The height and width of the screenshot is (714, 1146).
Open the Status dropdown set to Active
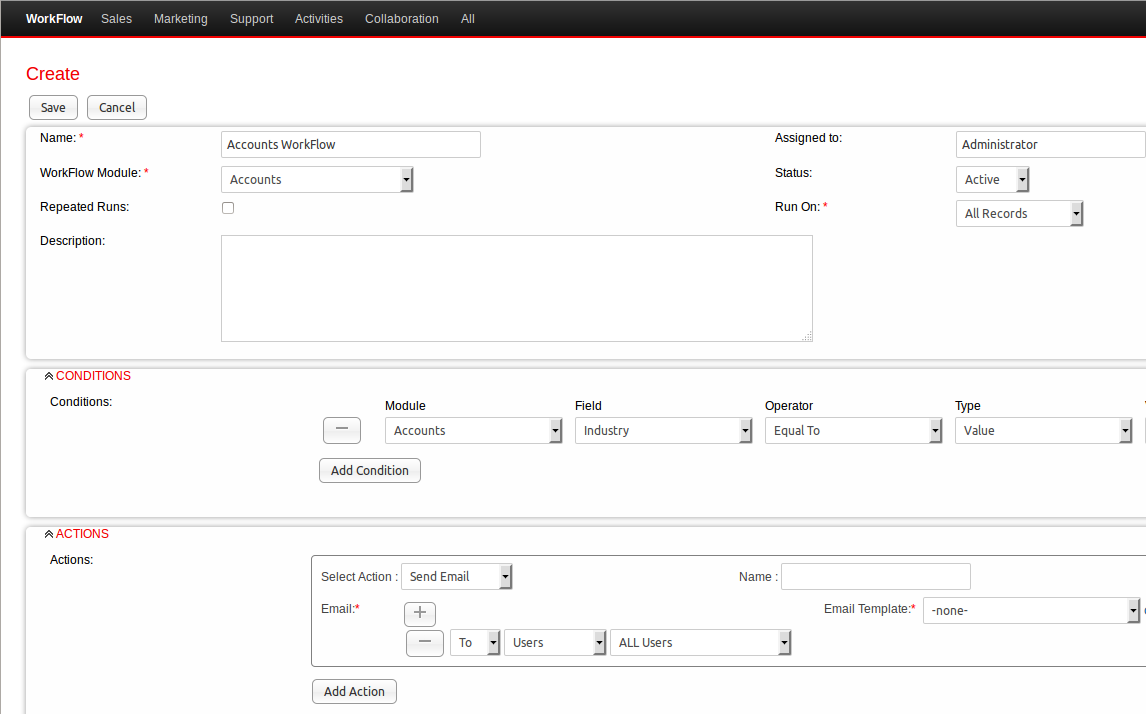click(992, 180)
